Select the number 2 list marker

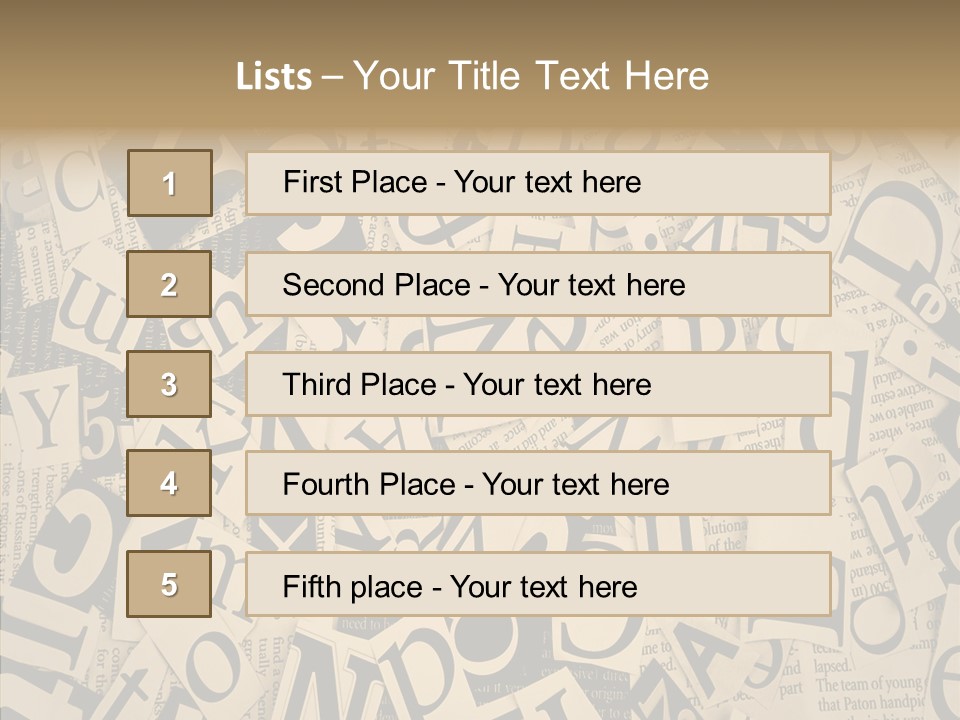[169, 284]
